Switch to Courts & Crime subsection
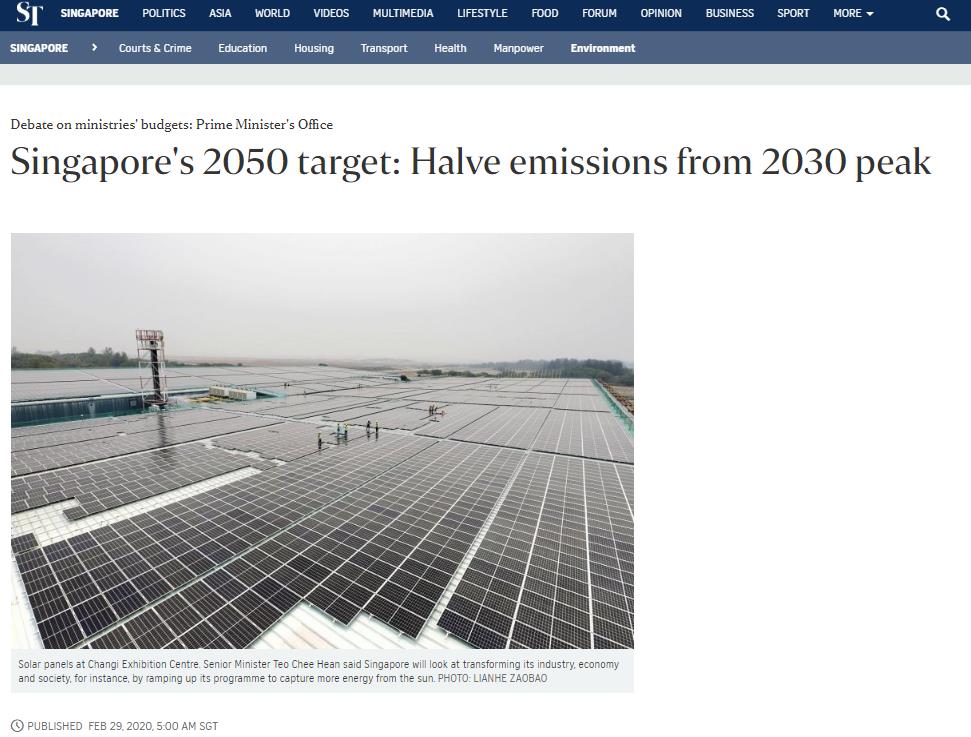 (155, 48)
